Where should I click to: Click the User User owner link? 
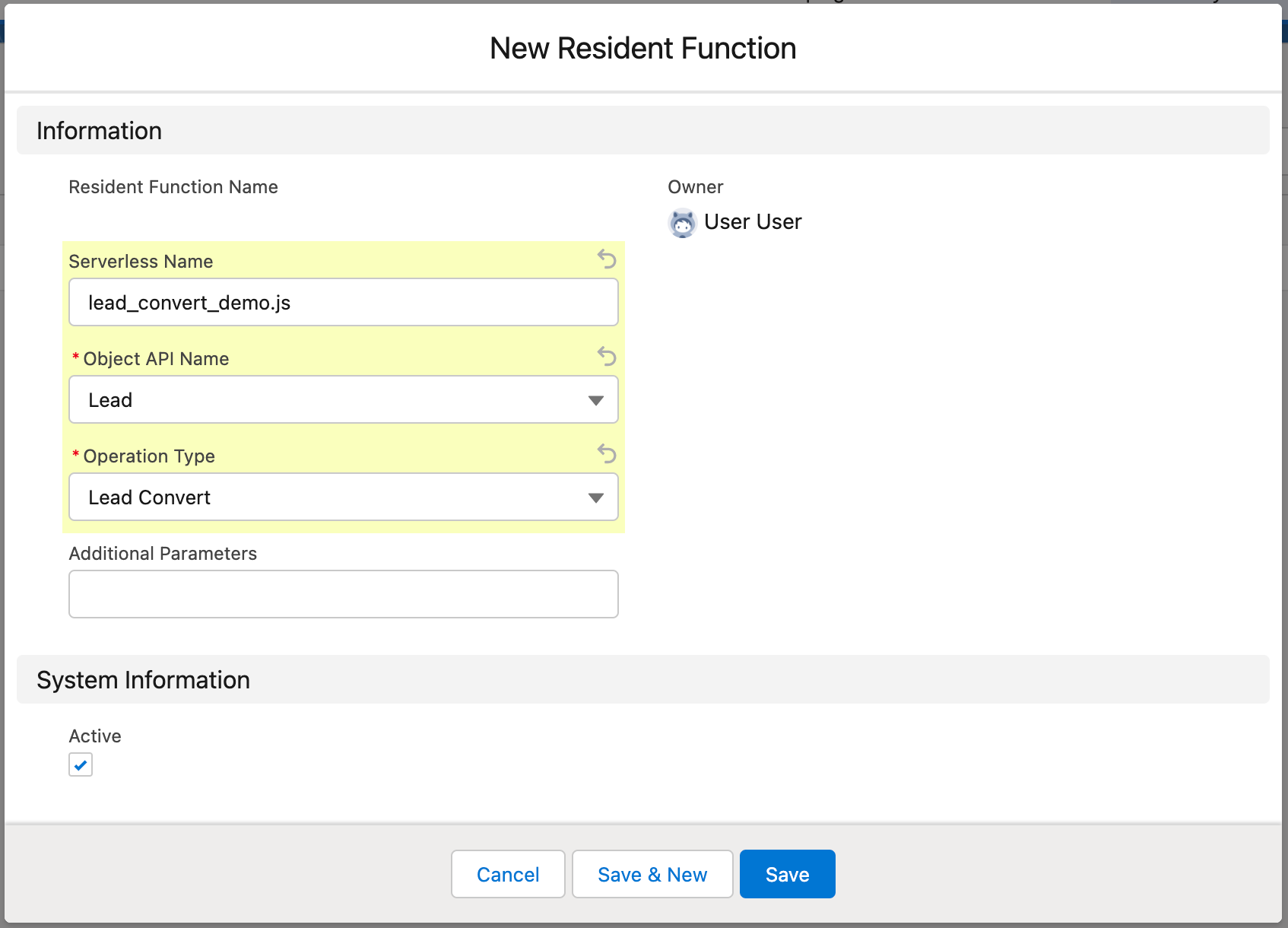[x=753, y=221]
